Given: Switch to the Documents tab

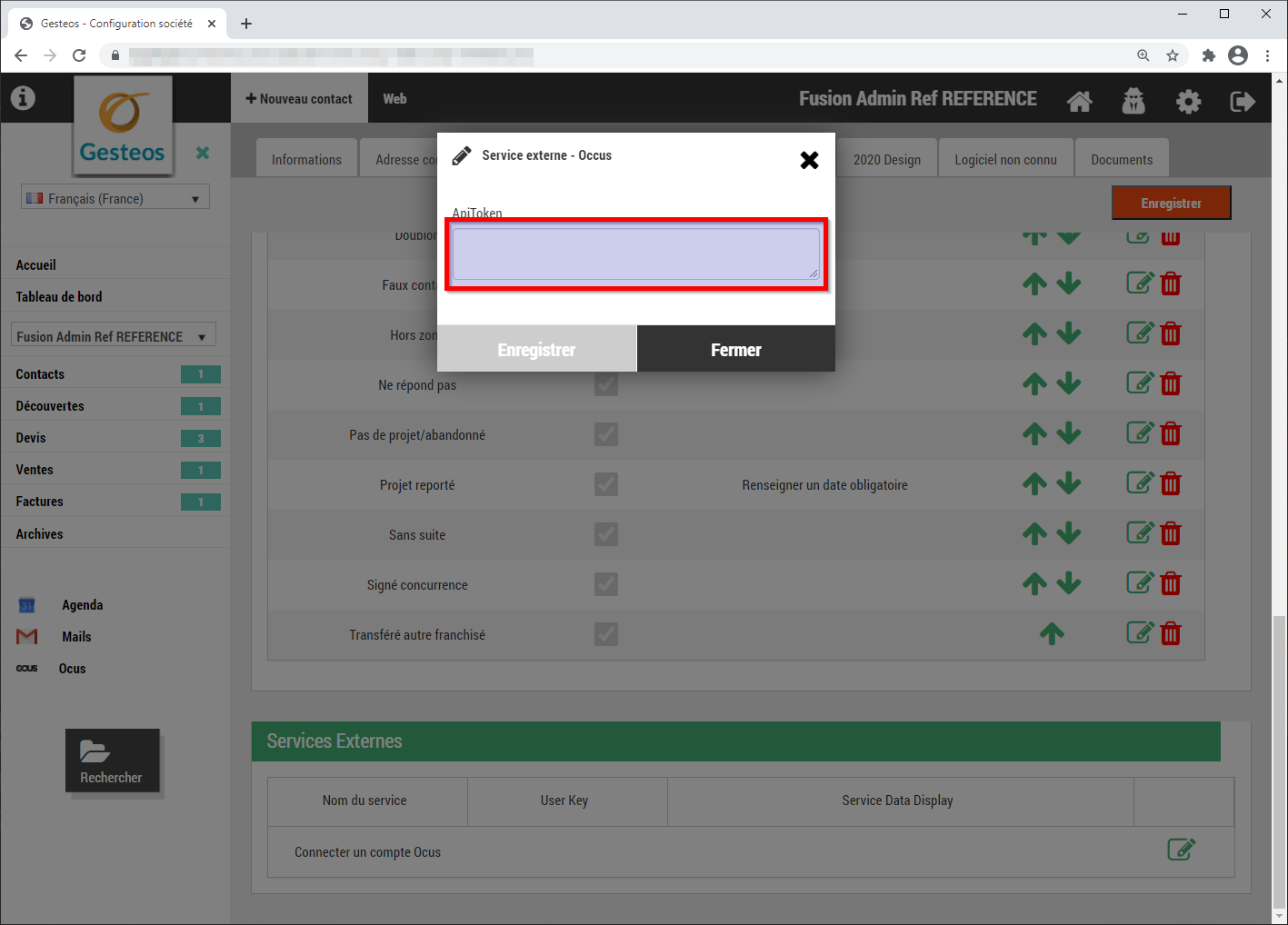Looking at the screenshot, I should 1121,159.
